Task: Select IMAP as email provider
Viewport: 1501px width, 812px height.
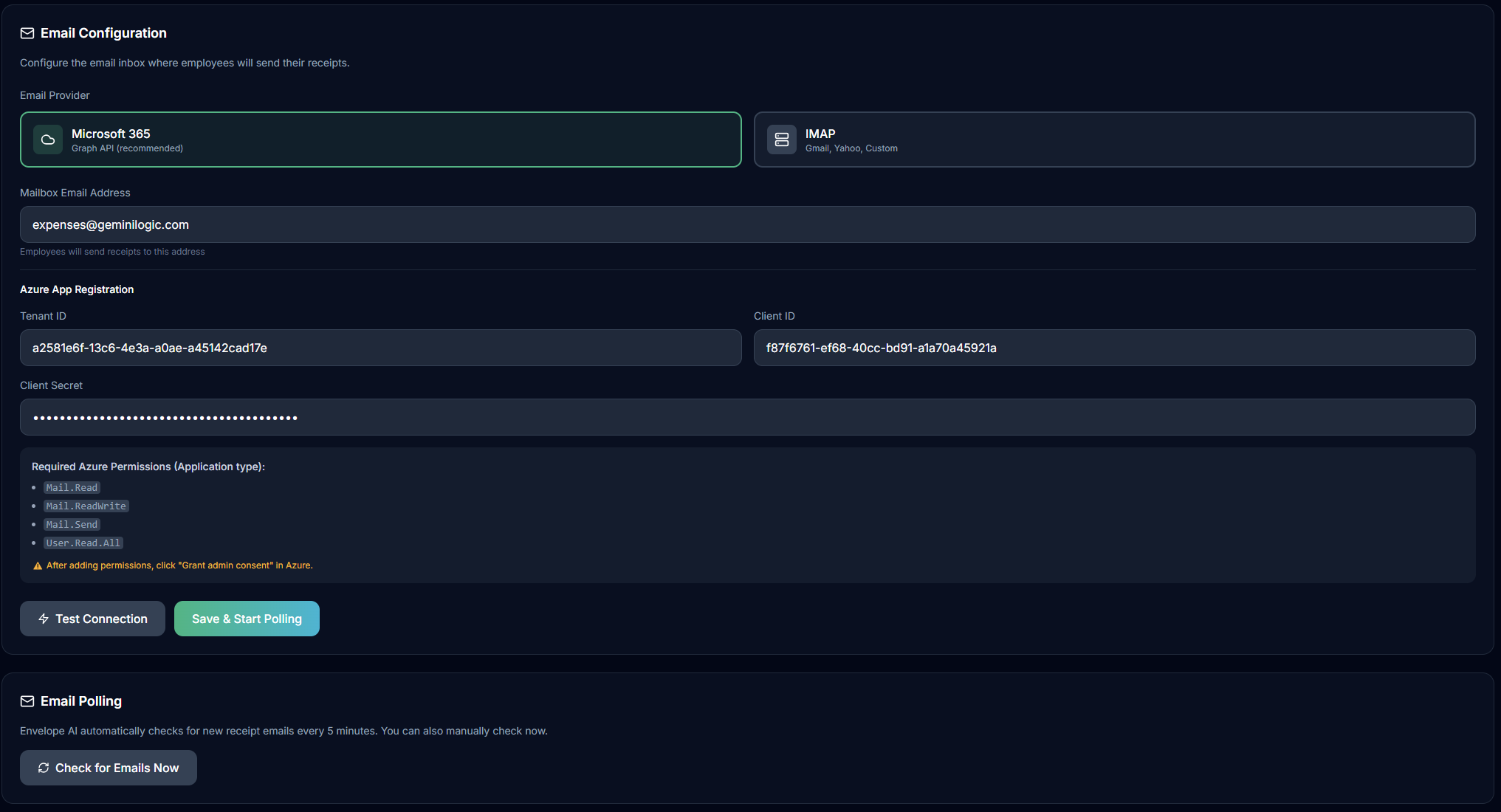Action: (1113, 140)
